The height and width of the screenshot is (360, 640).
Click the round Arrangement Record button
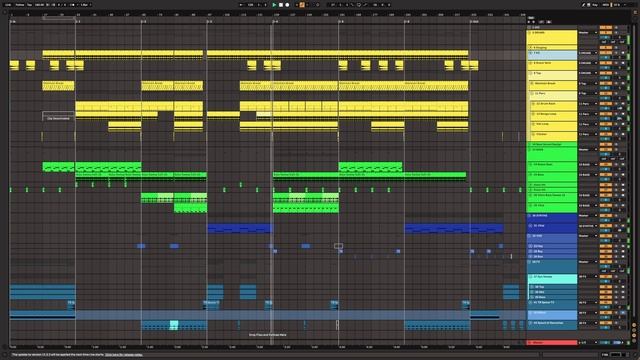click(287, 5)
